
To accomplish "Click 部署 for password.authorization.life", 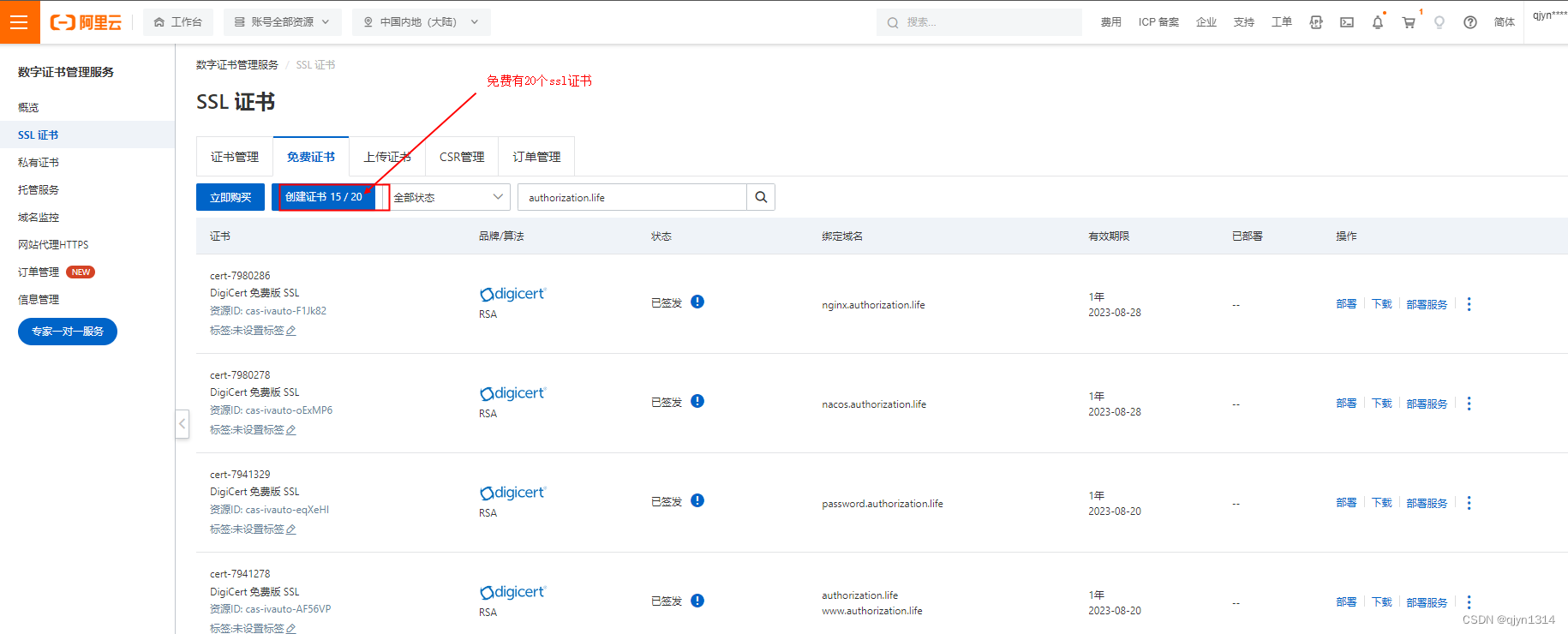I will click(x=1346, y=503).
